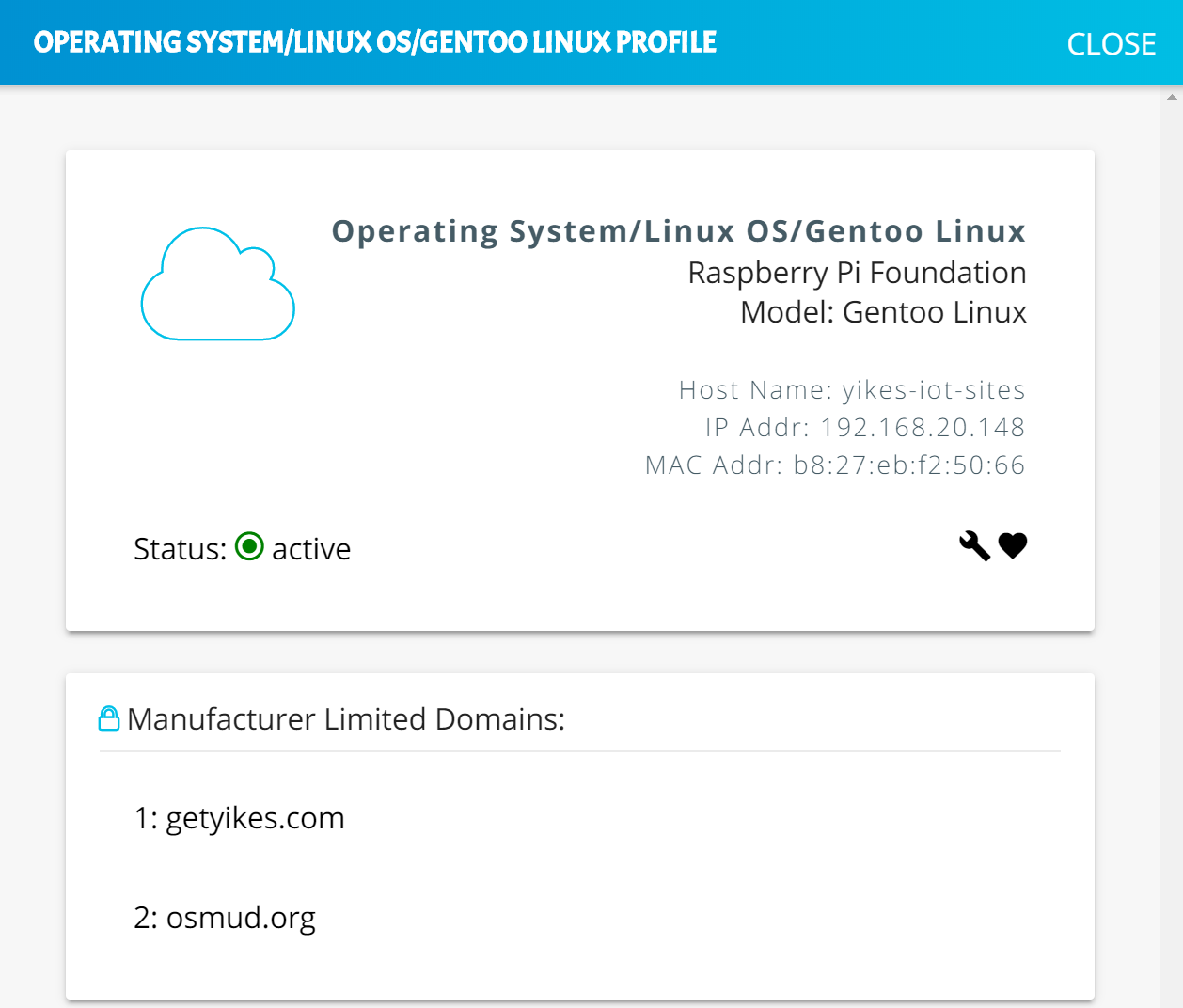Click the green active status indicator
Image resolution: width=1183 pixels, height=1008 pixels.
tap(249, 546)
